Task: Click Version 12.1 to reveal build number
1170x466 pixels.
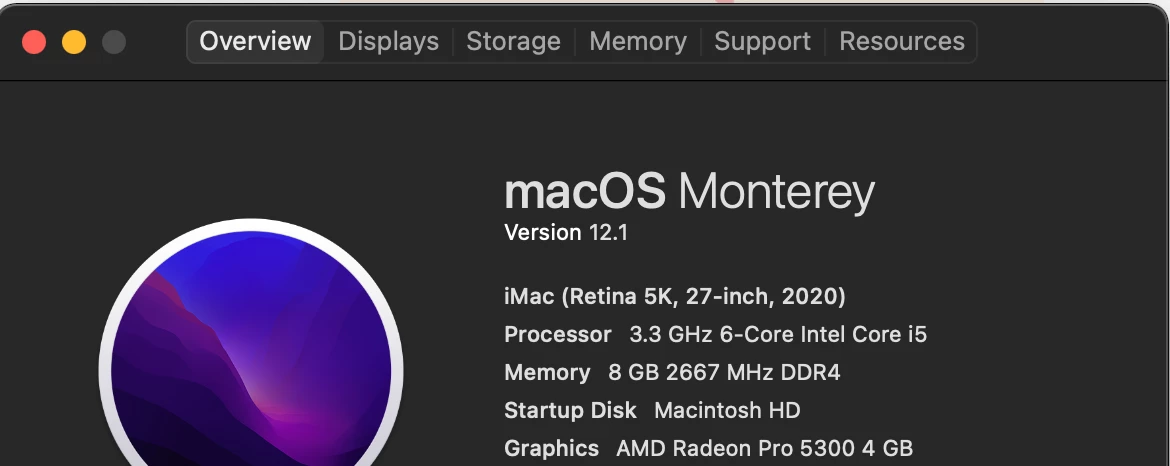Action: pos(566,233)
